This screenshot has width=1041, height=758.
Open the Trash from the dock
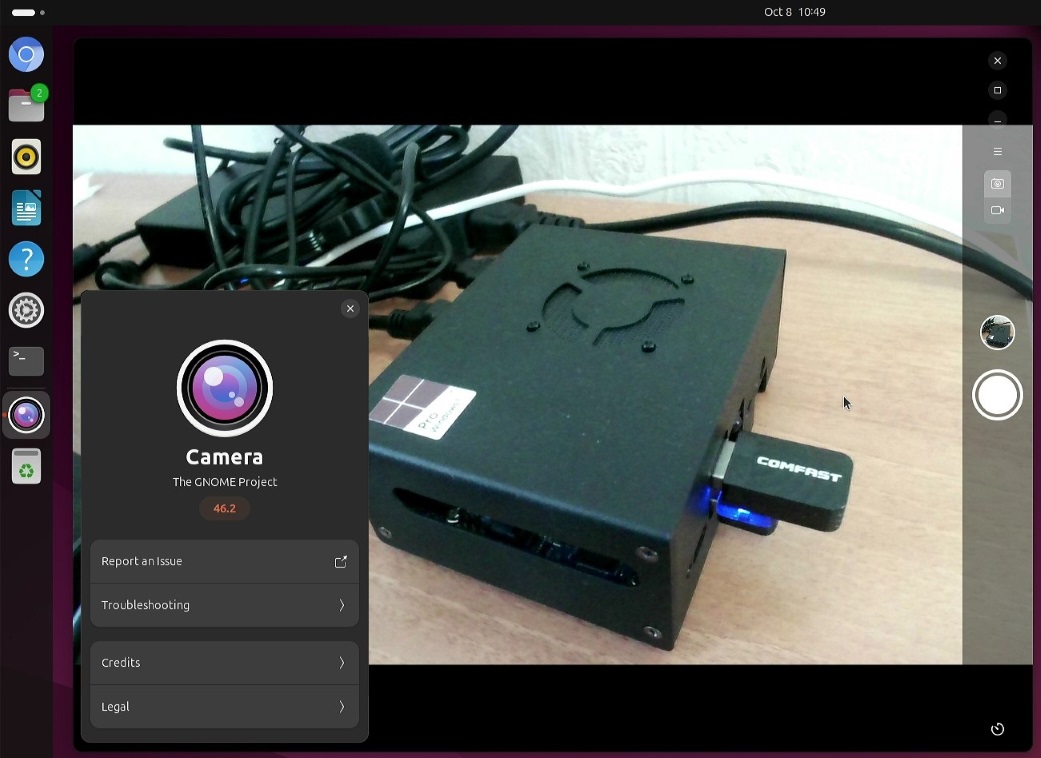click(x=27, y=467)
